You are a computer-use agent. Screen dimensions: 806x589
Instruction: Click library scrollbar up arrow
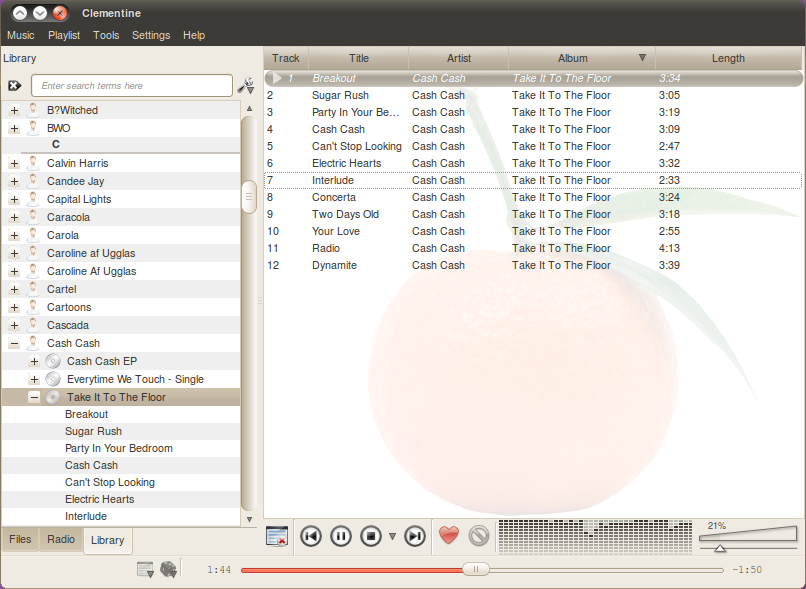point(249,108)
